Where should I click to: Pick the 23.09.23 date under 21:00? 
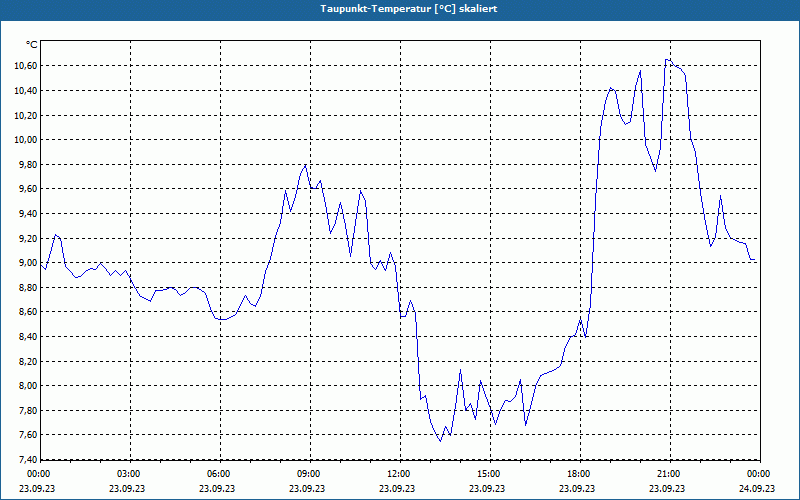click(667, 488)
